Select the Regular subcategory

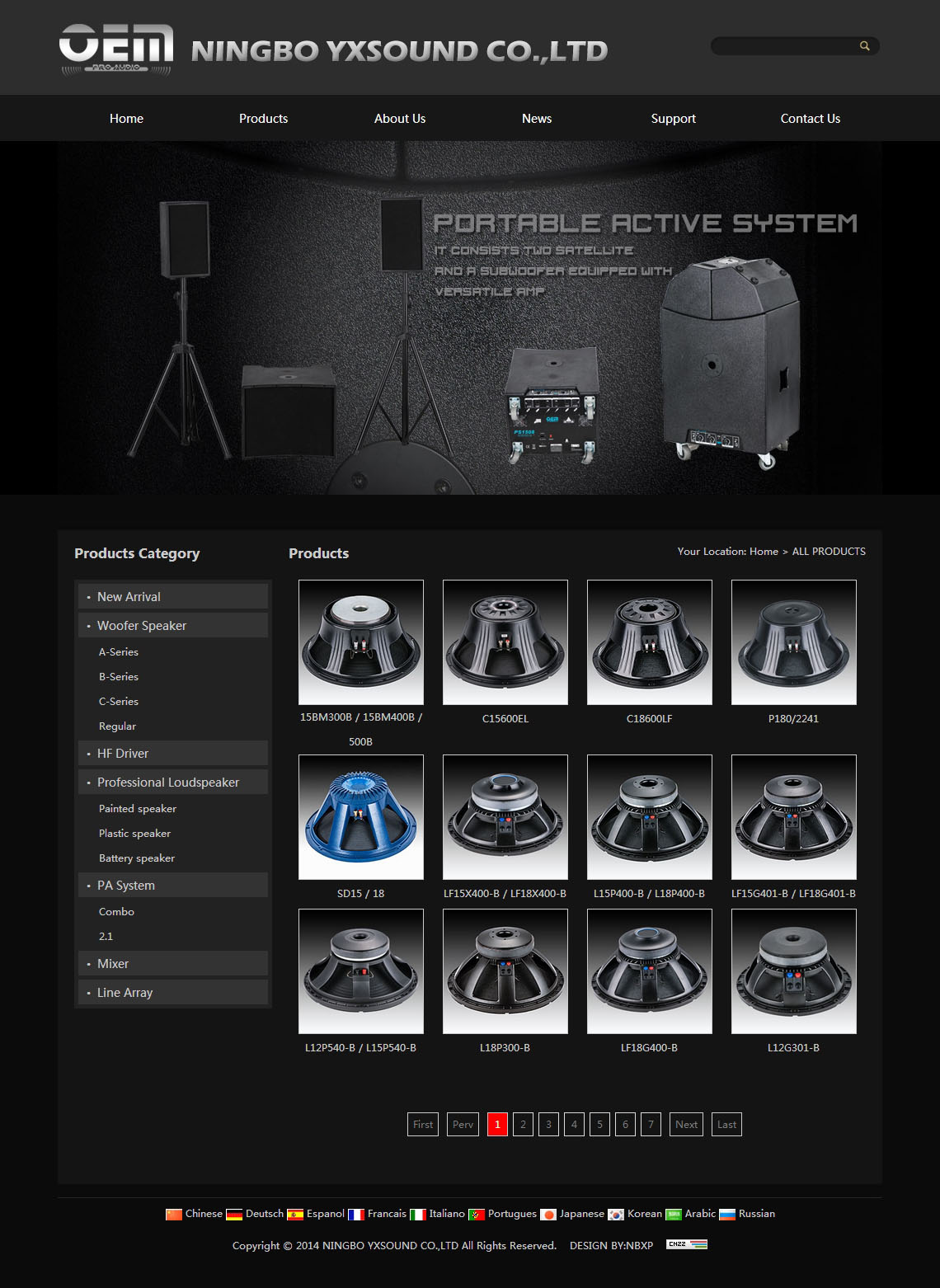pyautogui.click(x=117, y=726)
